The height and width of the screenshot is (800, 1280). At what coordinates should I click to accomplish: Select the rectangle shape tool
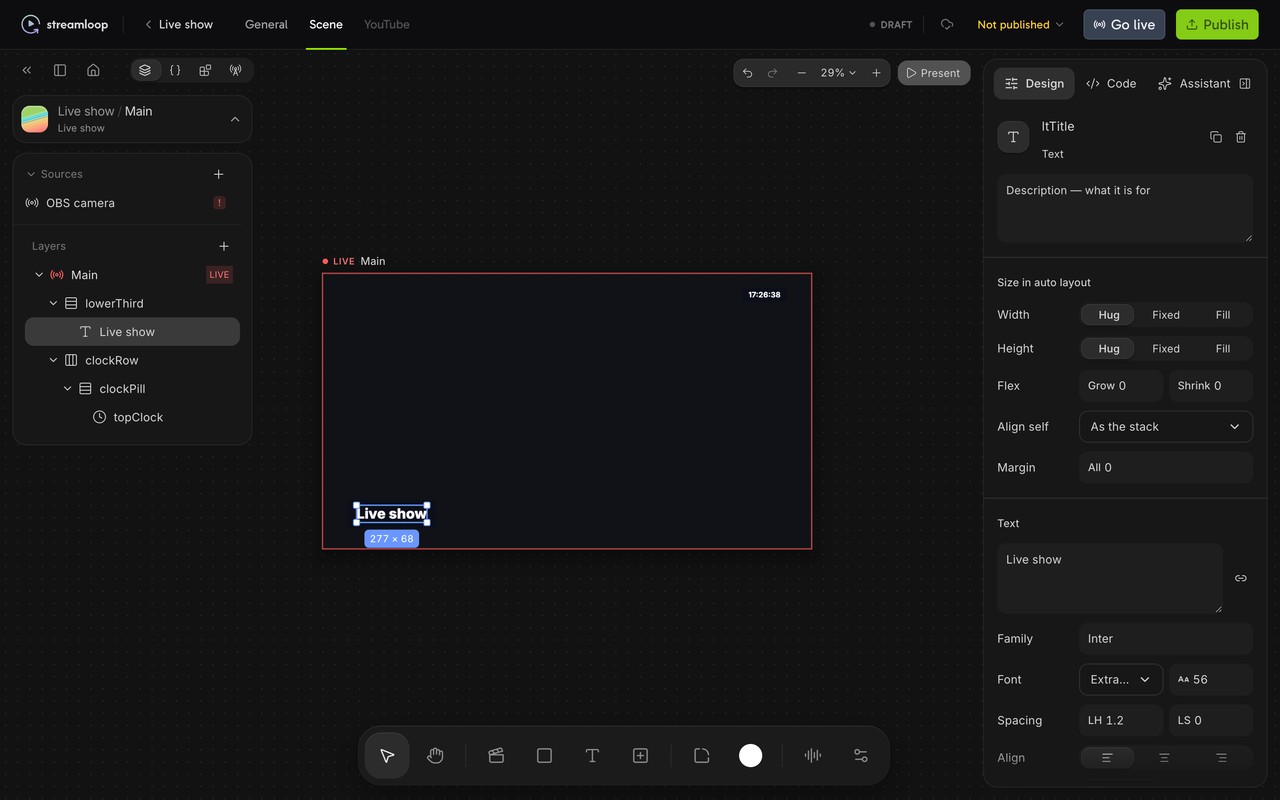[544, 756]
